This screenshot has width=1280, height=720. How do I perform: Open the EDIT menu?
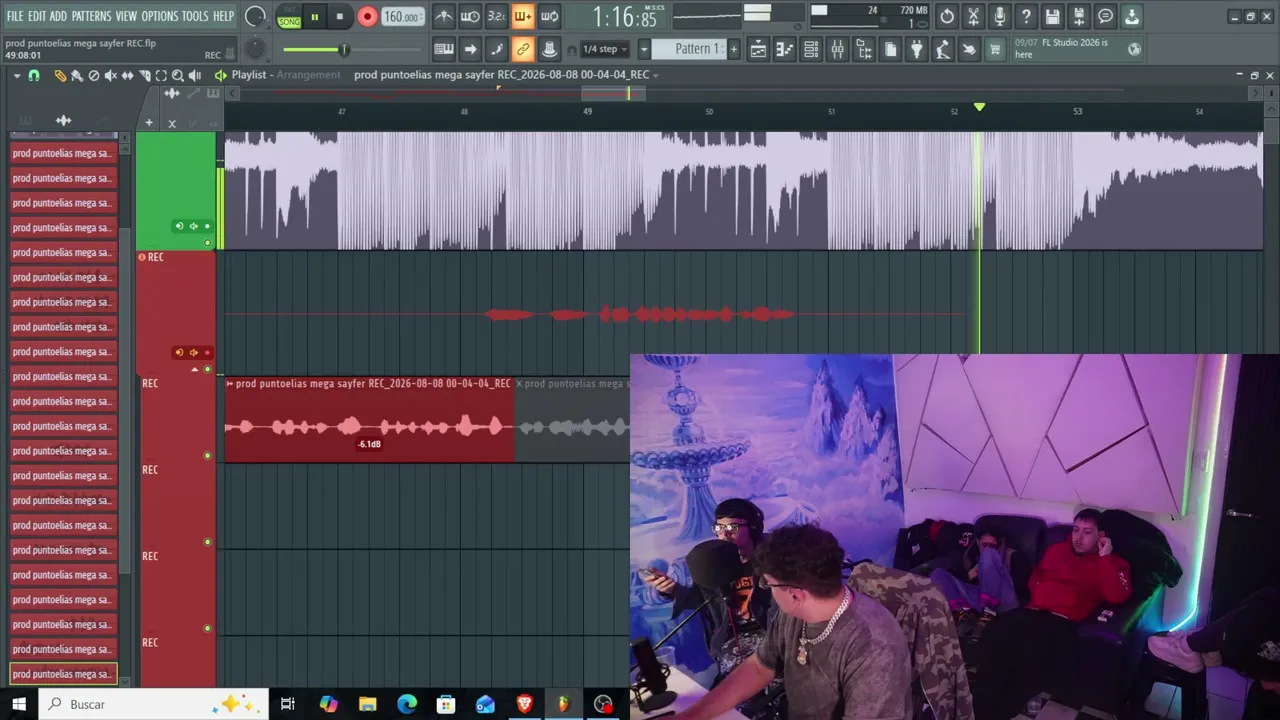(x=37, y=16)
